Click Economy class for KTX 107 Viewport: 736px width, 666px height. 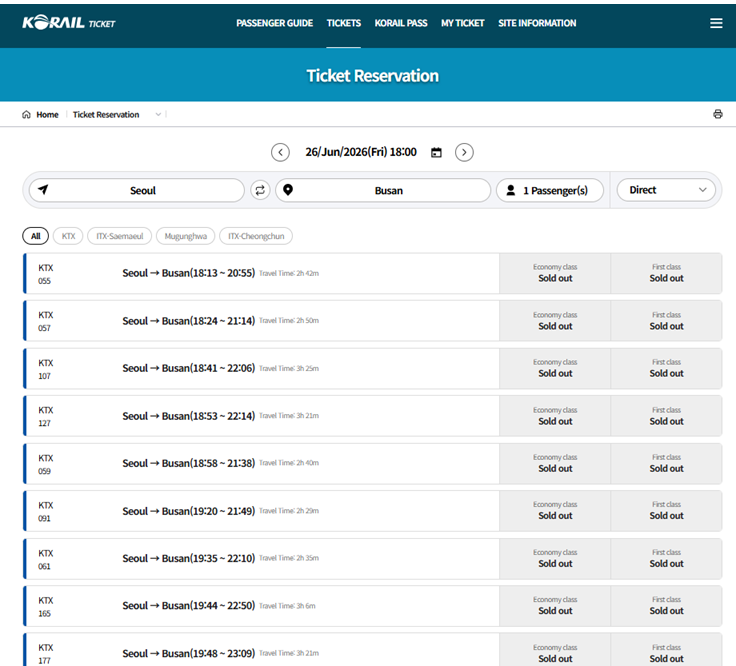tap(555, 368)
